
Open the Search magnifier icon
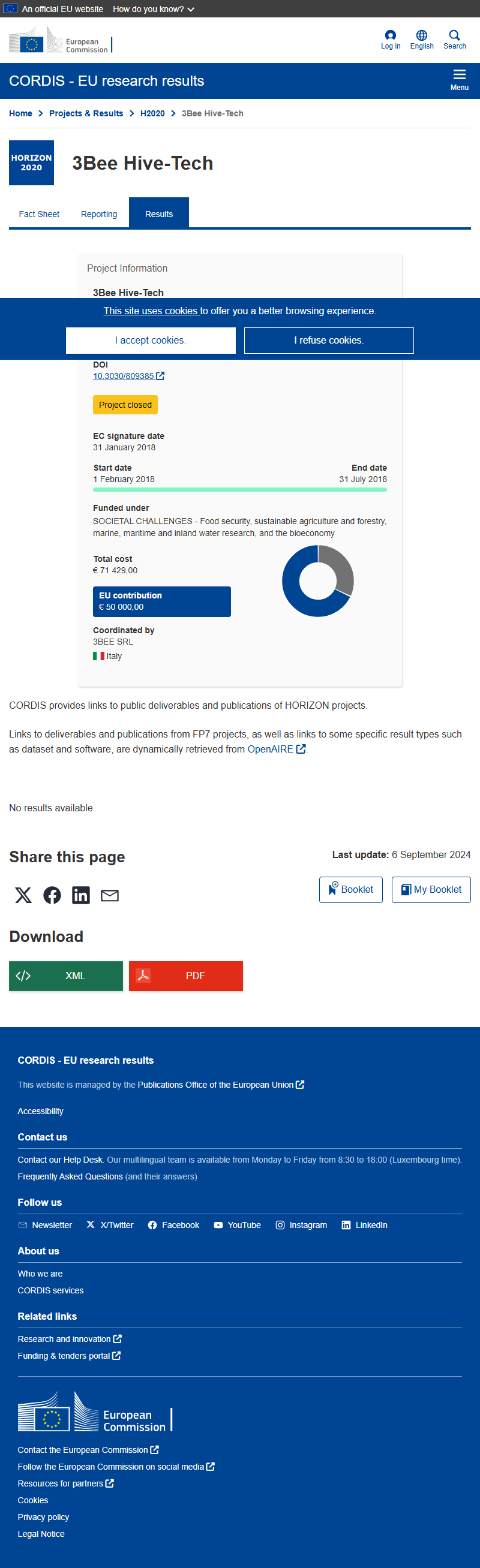click(x=454, y=35)
